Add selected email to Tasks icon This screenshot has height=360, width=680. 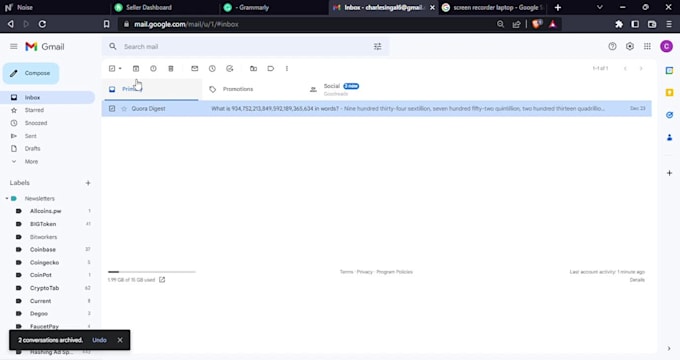point(230,69)
